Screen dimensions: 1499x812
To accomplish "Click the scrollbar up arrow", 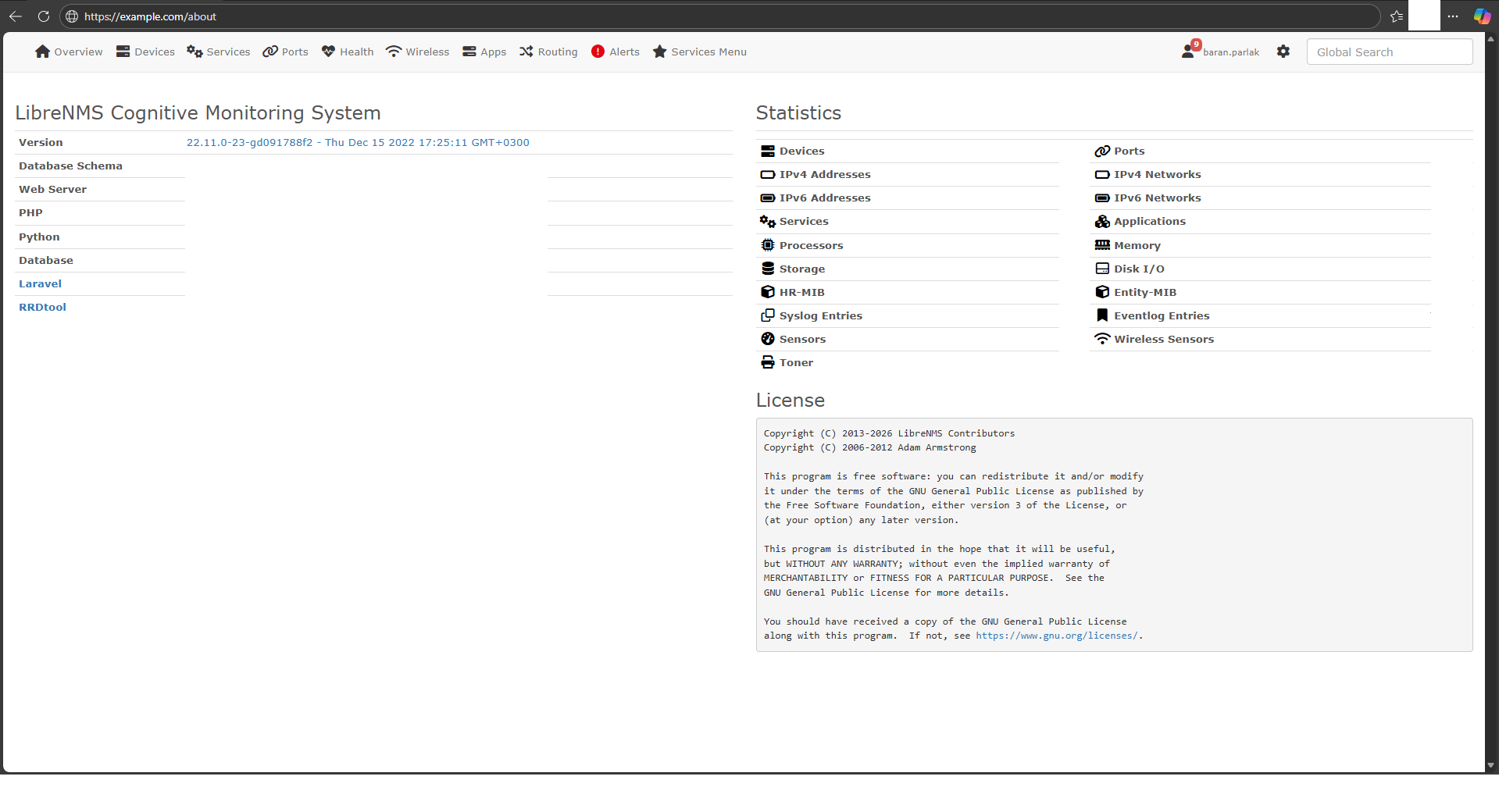I will (x=1491, y=38).
